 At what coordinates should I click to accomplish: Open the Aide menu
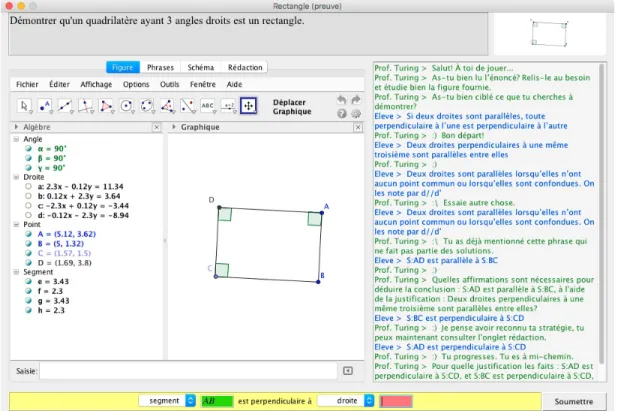(x=234, y=84)
